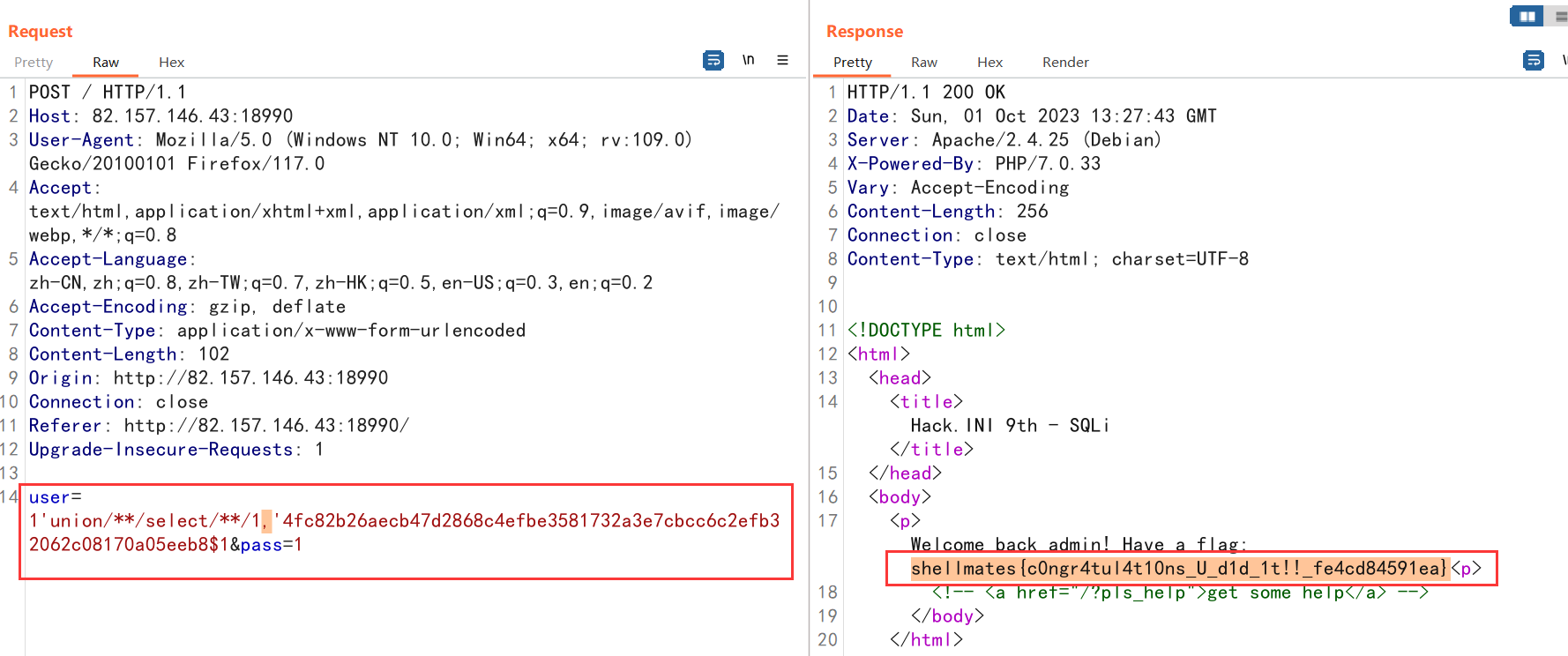Open the Render tab in Response panel

click(x=1065, y=62)
